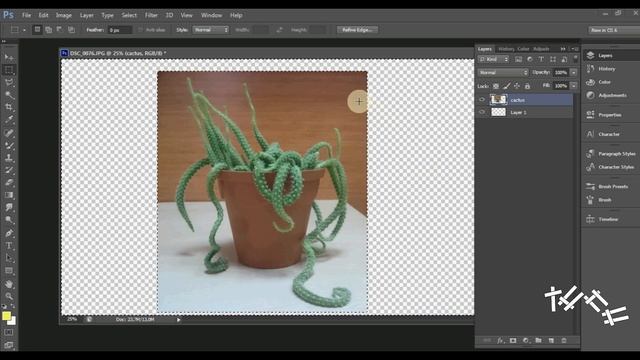The image size is (640, 360).
Task: Select the Rectangular Marquee tool in toolbox
Action: pos(9,70)
